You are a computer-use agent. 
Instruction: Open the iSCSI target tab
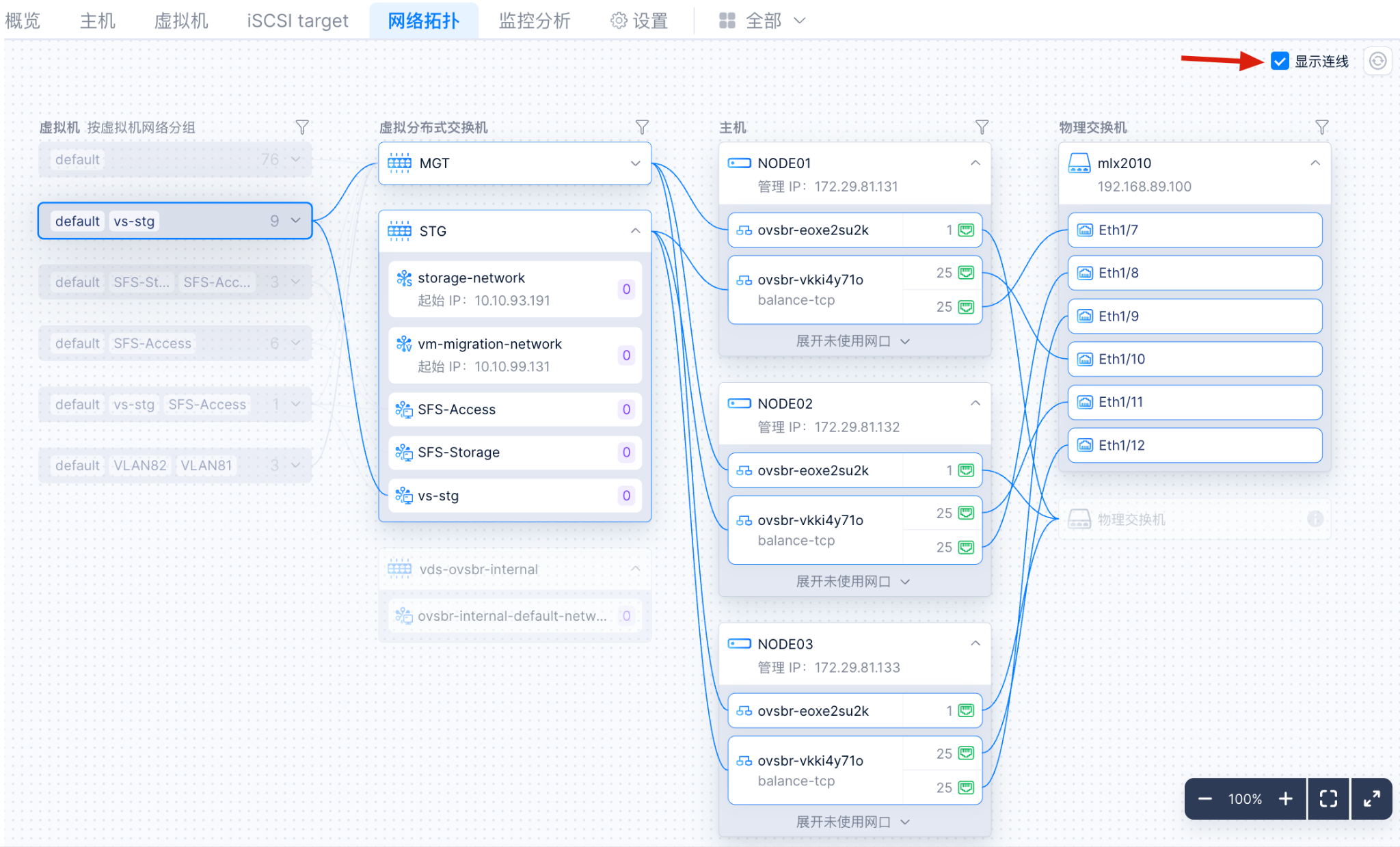click(297, 21)
